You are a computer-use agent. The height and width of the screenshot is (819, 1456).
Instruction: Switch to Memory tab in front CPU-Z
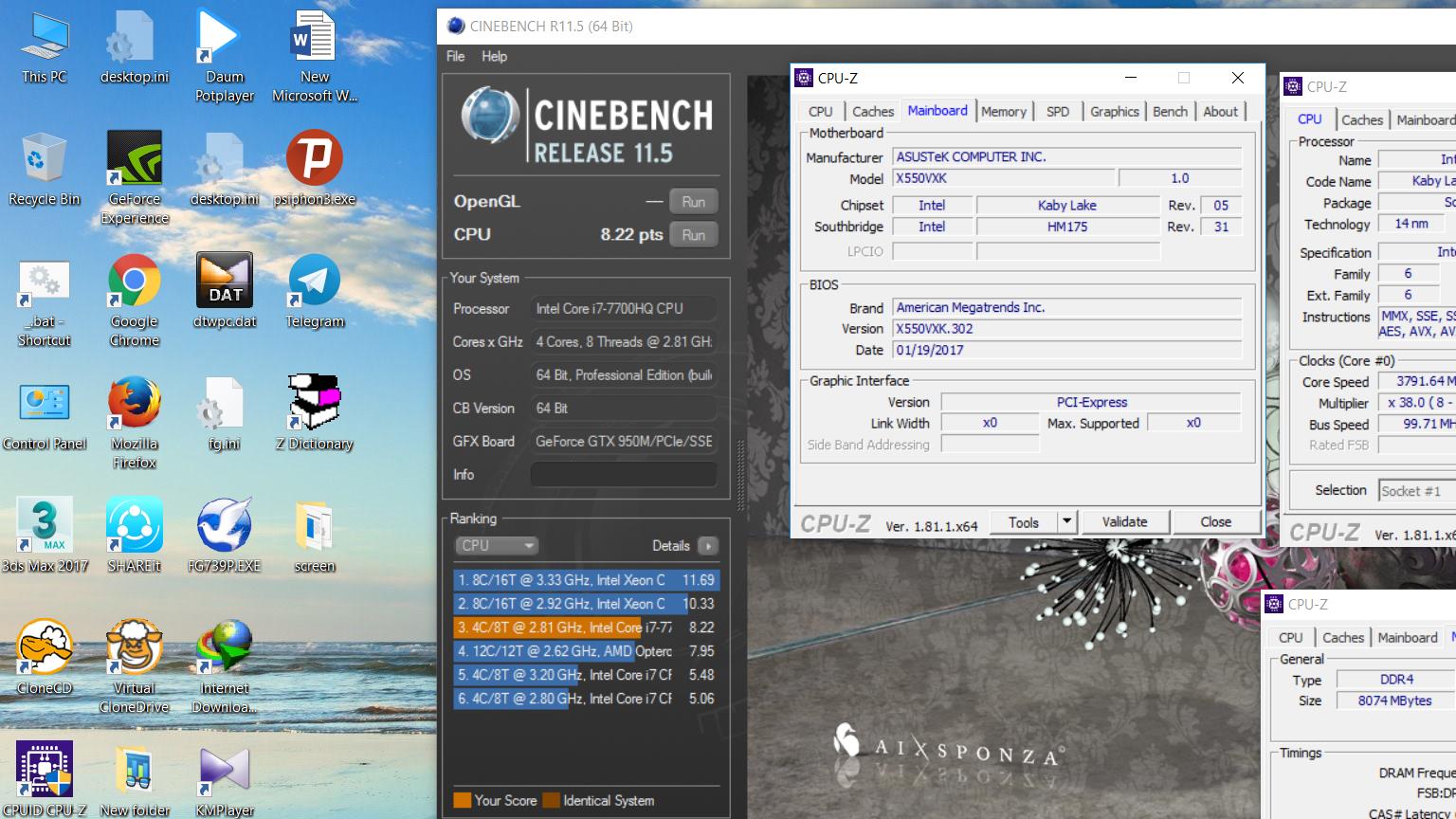[1004, 111]
